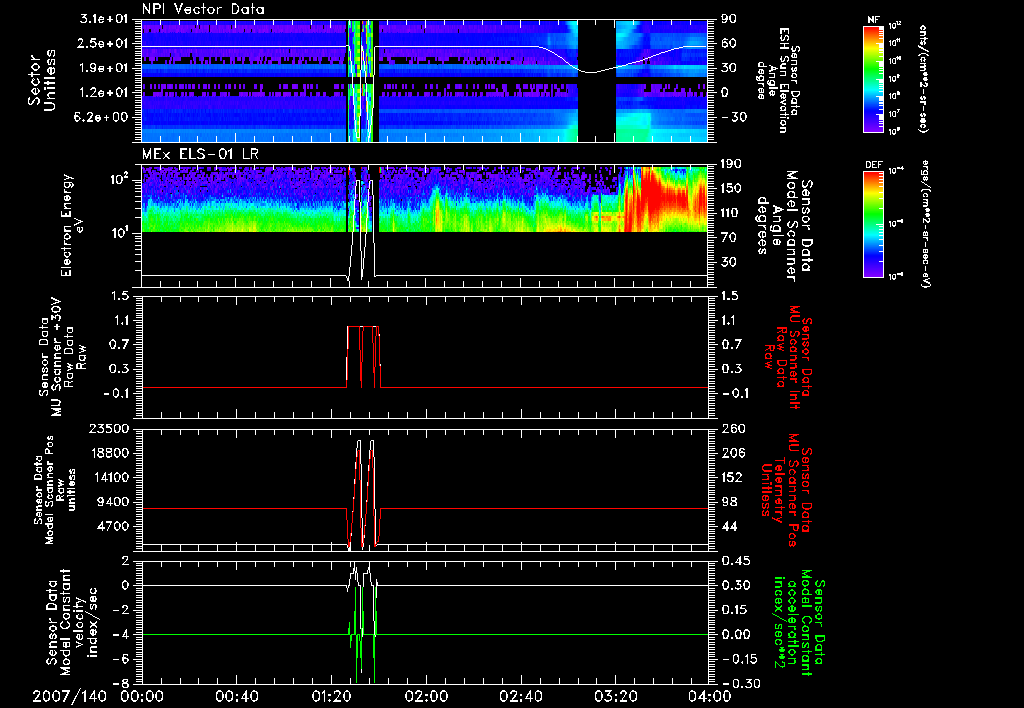The image size is (1024, 708).
Task: Click the 03:20 time axis label
Action: (615, 696)
